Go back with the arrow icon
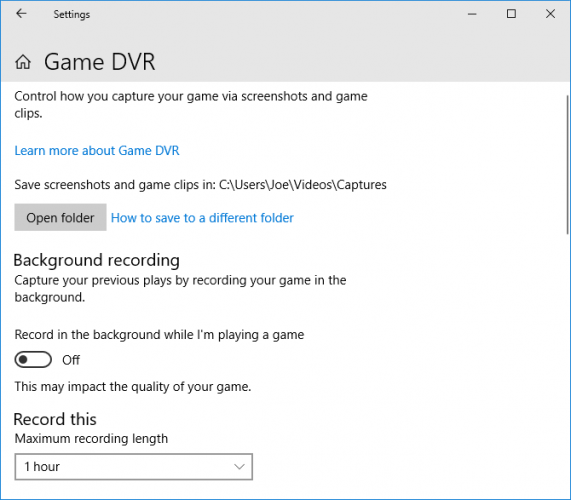 [21, 14]
